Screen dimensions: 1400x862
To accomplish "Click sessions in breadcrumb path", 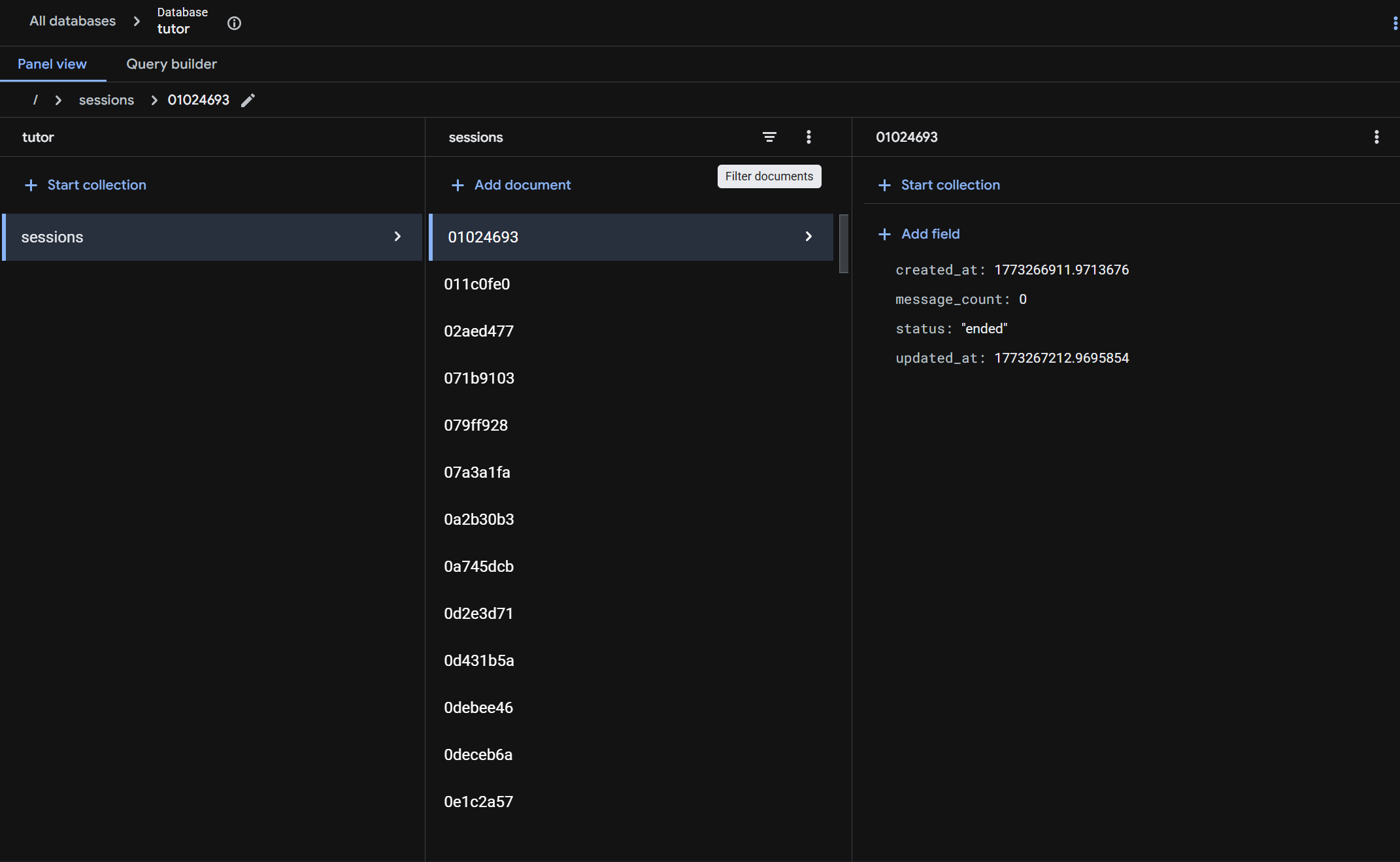I will [x=107, y=100].
